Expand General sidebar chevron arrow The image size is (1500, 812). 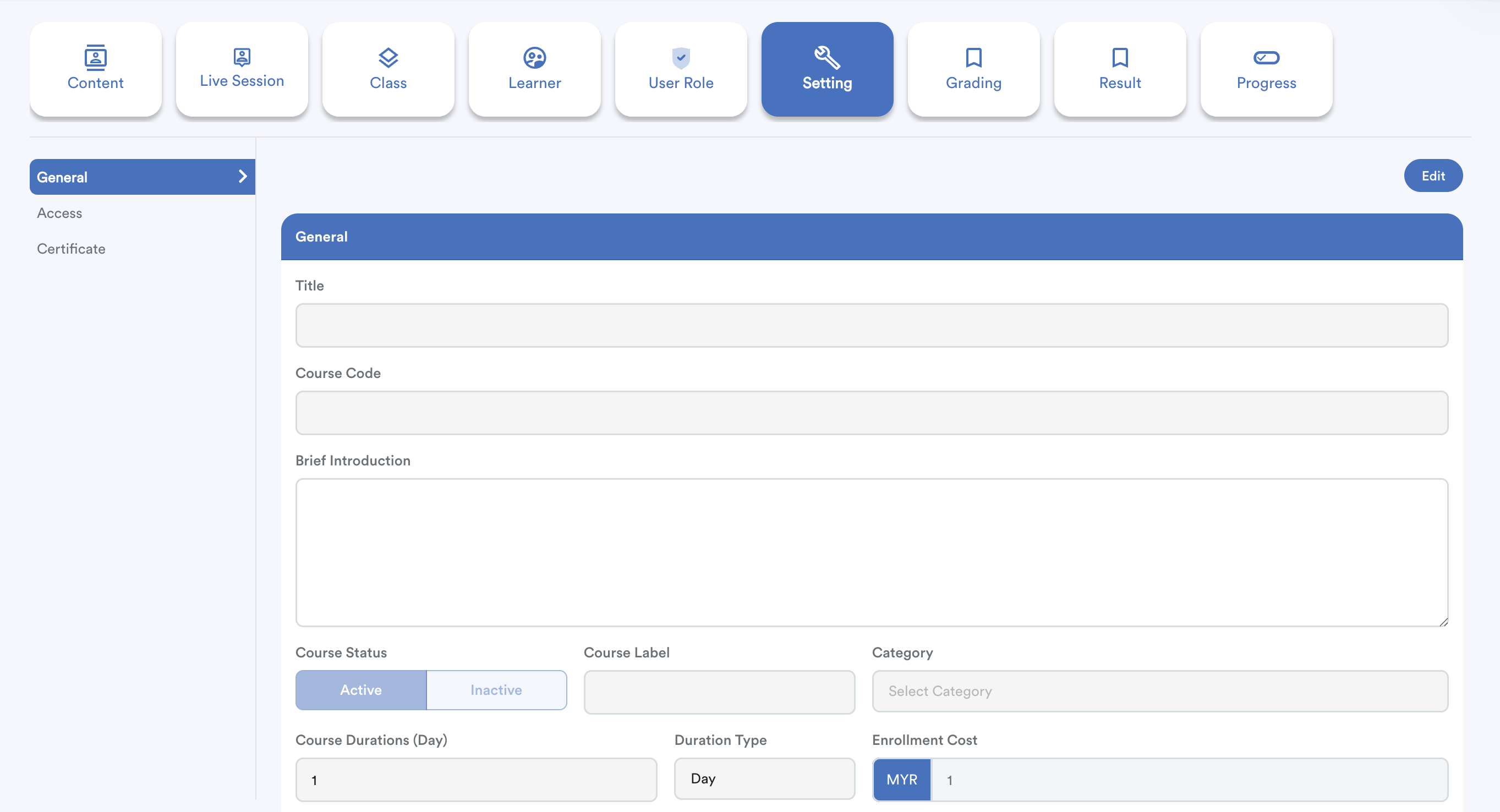(x=243, y=177)
